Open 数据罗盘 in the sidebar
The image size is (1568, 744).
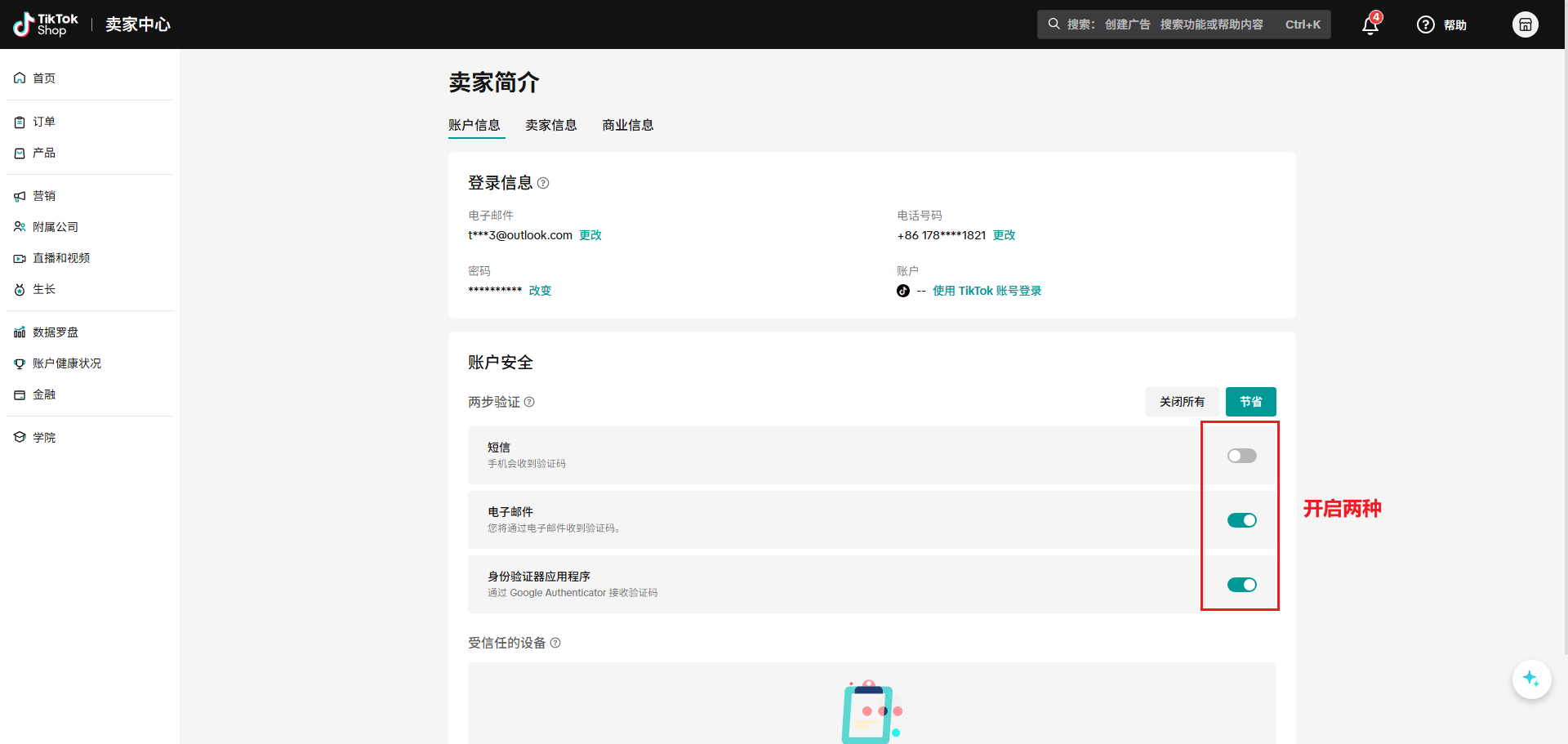point(56,332)
